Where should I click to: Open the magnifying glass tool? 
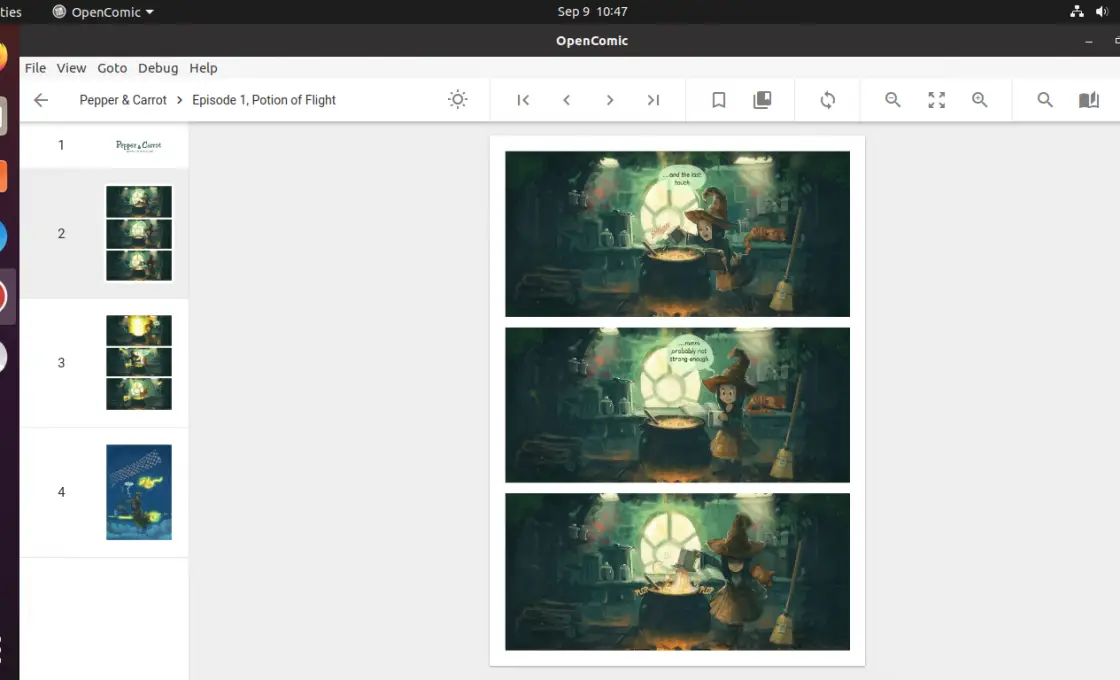point(1045,100)
